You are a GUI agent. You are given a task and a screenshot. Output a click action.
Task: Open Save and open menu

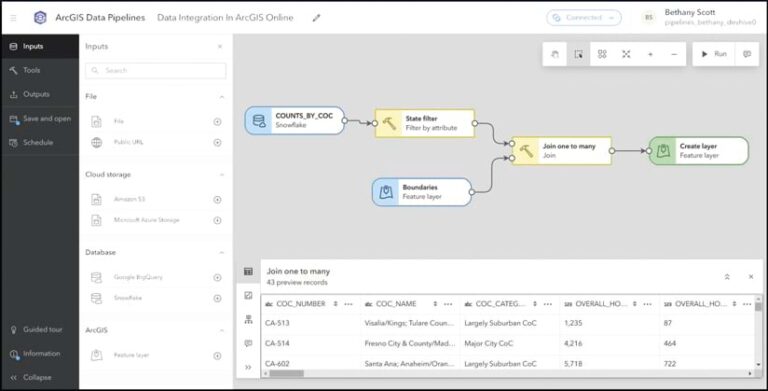coord(39,119)
